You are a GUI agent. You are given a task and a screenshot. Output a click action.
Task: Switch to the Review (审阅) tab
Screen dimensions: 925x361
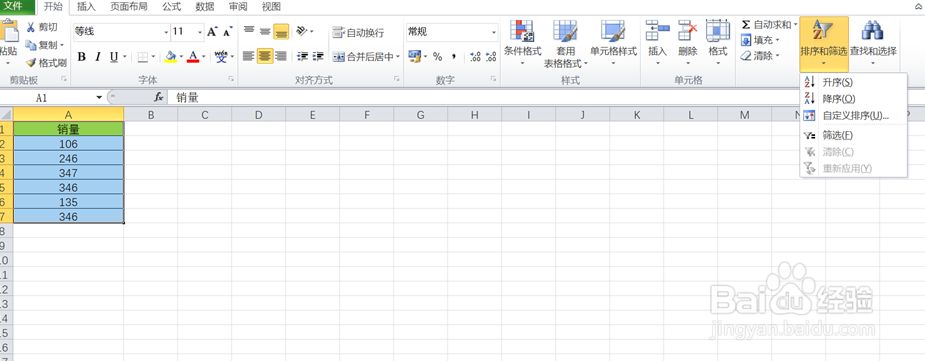coord(238,7)
